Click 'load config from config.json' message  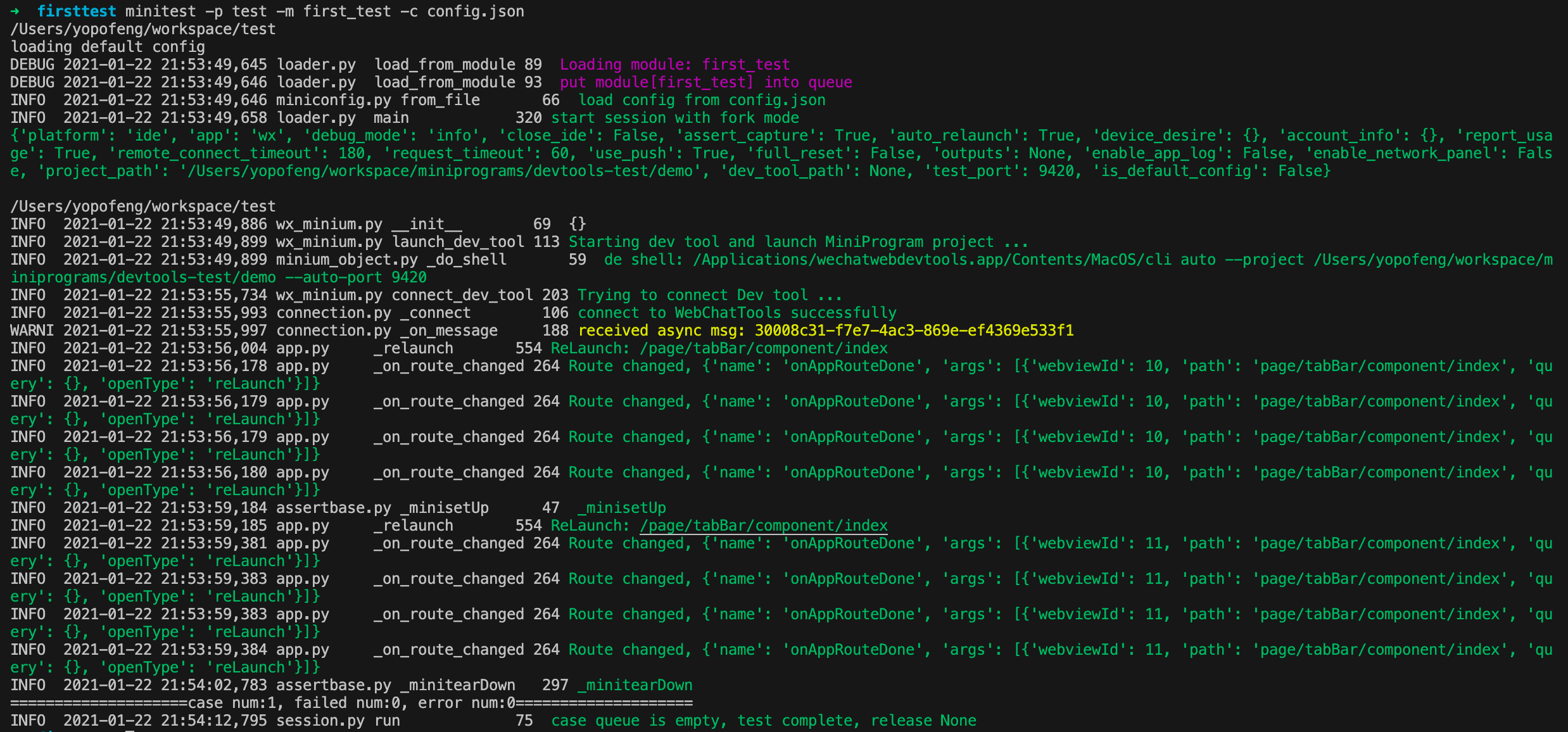(x=702, y=100)
